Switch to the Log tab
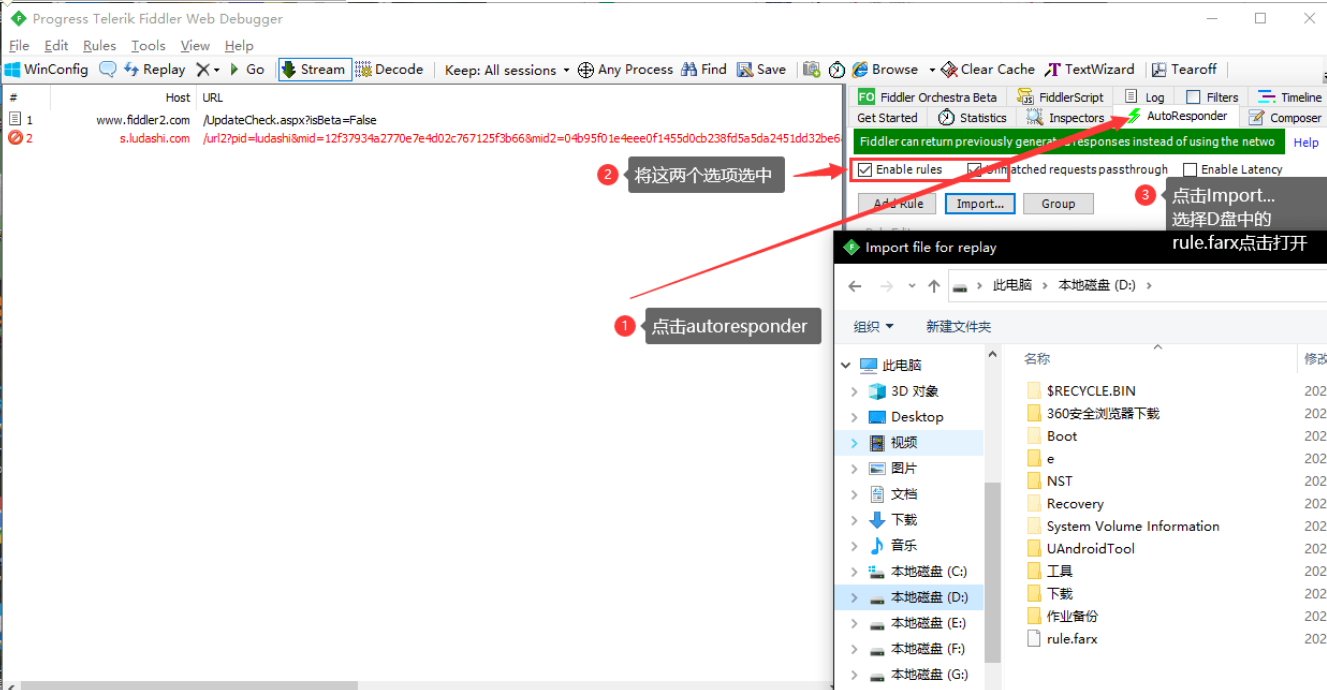Image resolution: width=1327 pixels, height=690 pixels. (x=1144, y=97)
